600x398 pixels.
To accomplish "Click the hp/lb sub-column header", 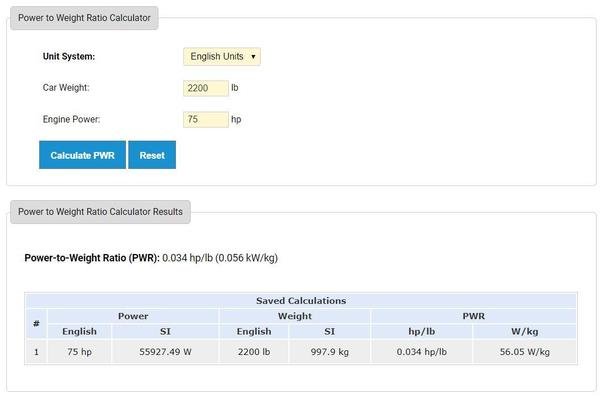I will tap(422, 331).
